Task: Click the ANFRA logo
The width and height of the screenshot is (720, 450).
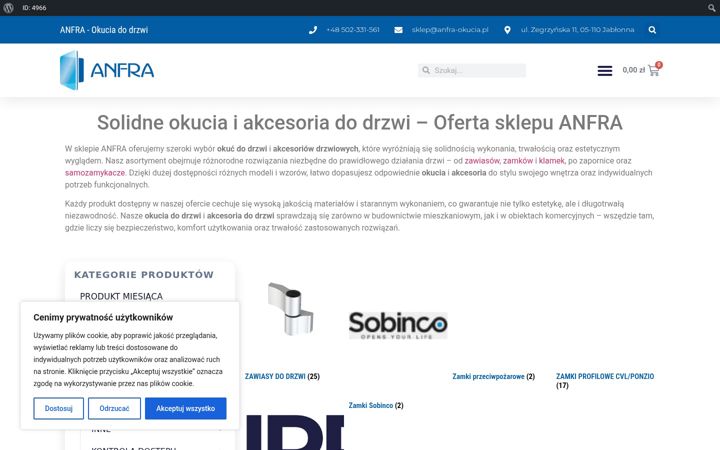Action: click(107, 70)
